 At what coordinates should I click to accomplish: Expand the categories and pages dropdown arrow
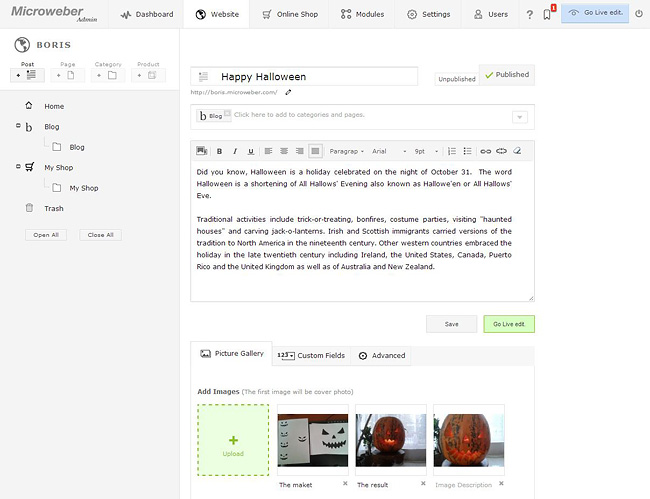[x=519, y=117]
